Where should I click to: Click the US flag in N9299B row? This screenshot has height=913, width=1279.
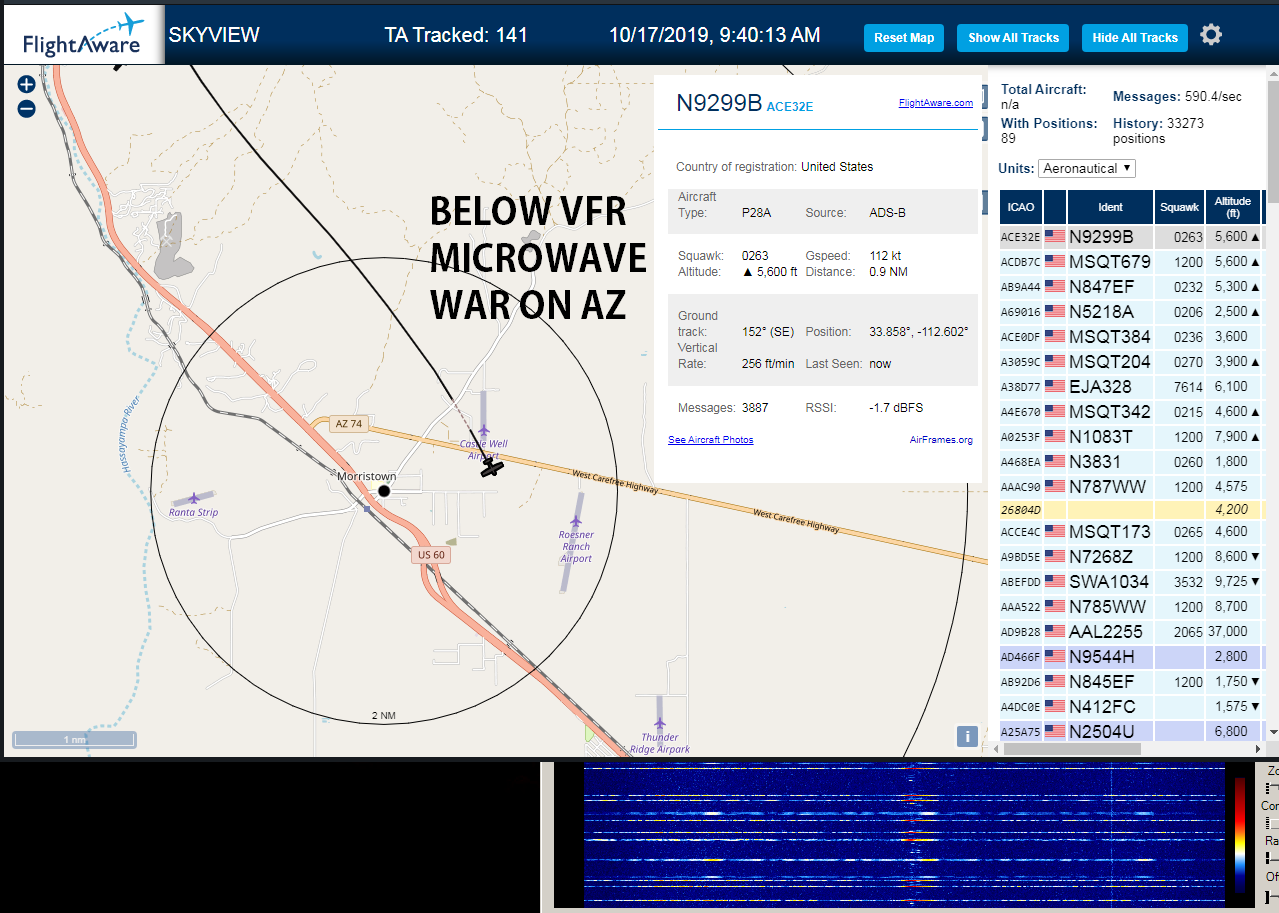tap(1055, 237)
